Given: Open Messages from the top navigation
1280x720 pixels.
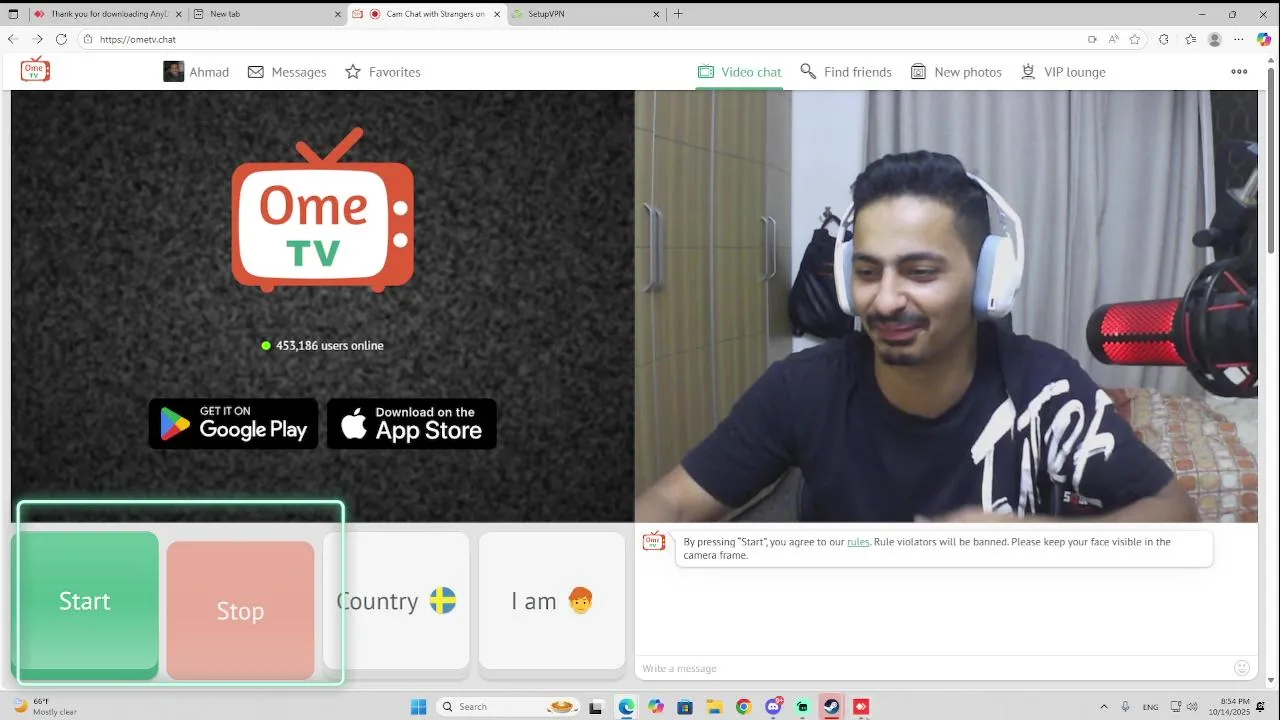Looking at the screenshot, I should point(287,72).
